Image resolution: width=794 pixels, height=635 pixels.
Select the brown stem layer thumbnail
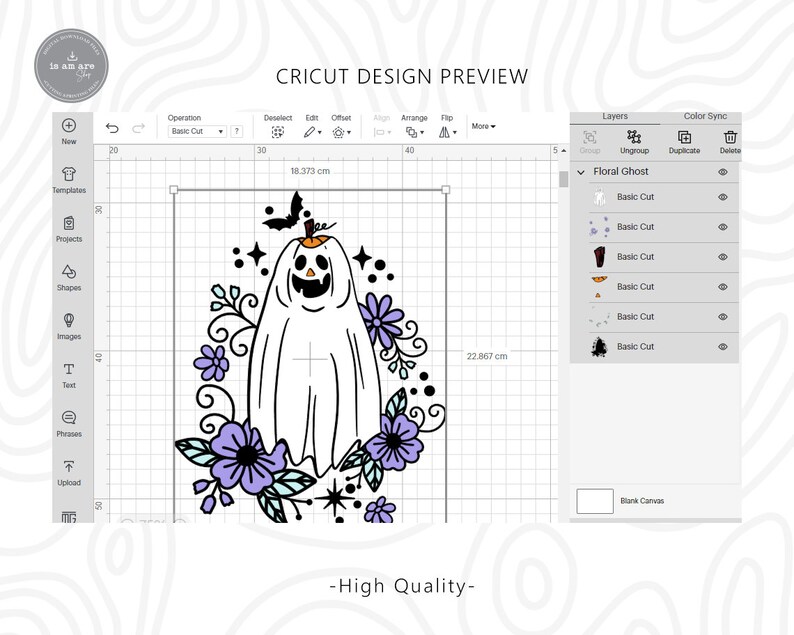pos(600,257)
